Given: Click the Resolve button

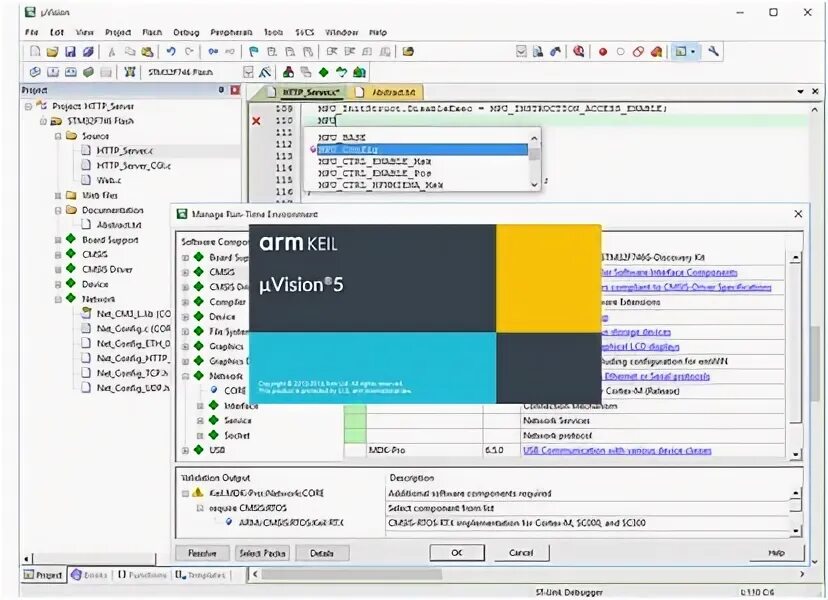Looking at the screenshot, I should 202,553.
